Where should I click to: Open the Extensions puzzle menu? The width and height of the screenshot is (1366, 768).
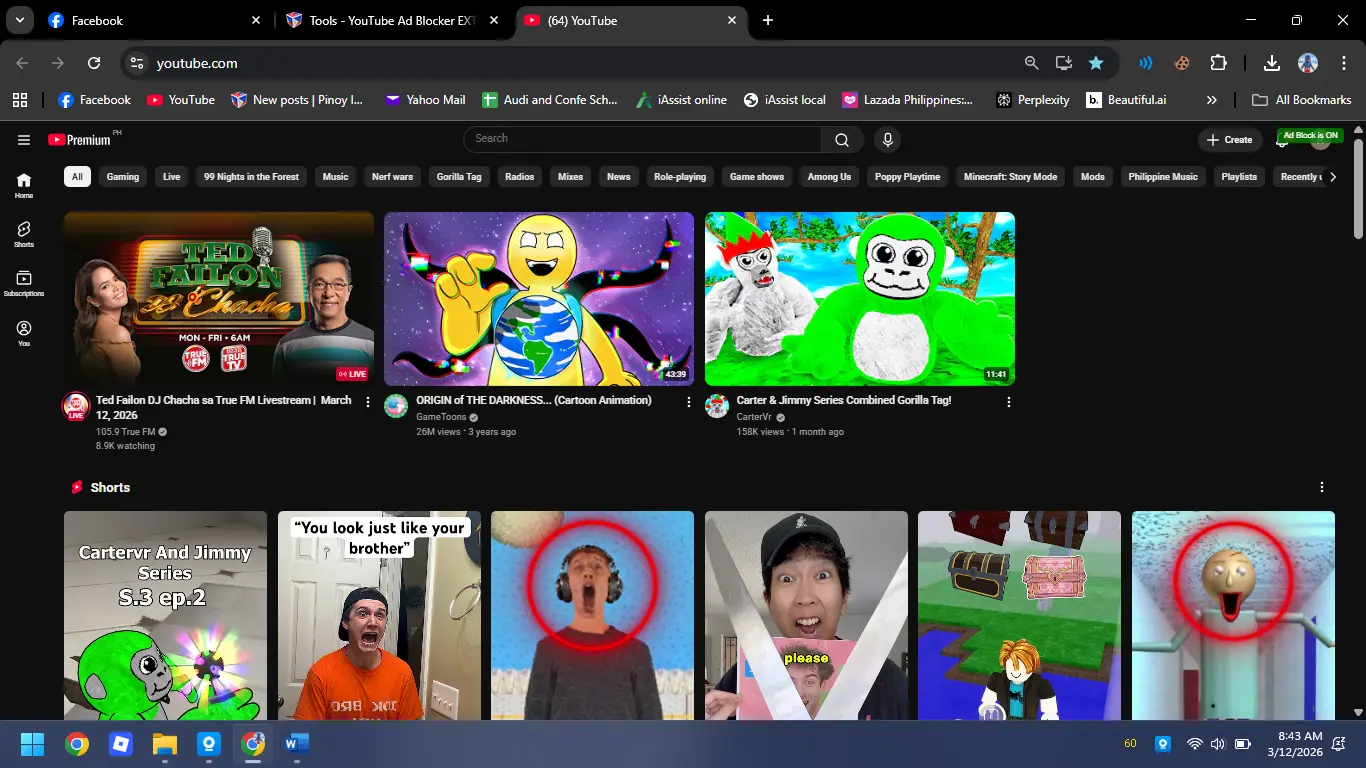1218,63
